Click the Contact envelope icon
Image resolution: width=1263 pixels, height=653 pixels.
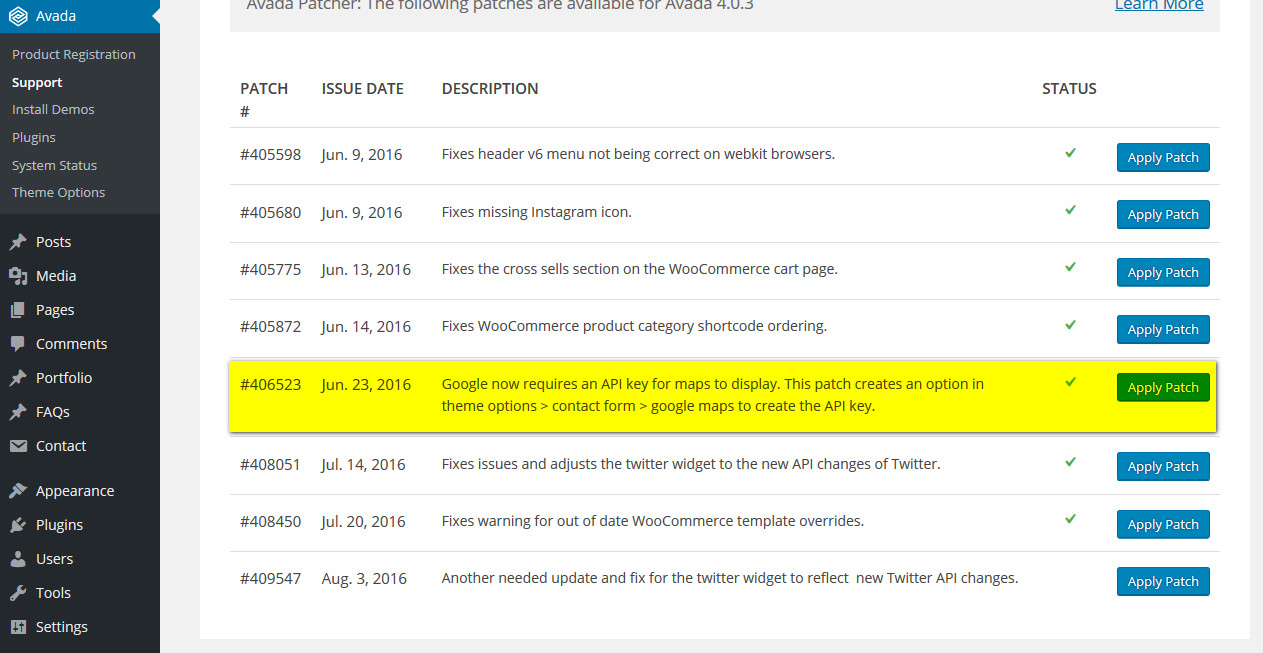(x=18, y=446)
